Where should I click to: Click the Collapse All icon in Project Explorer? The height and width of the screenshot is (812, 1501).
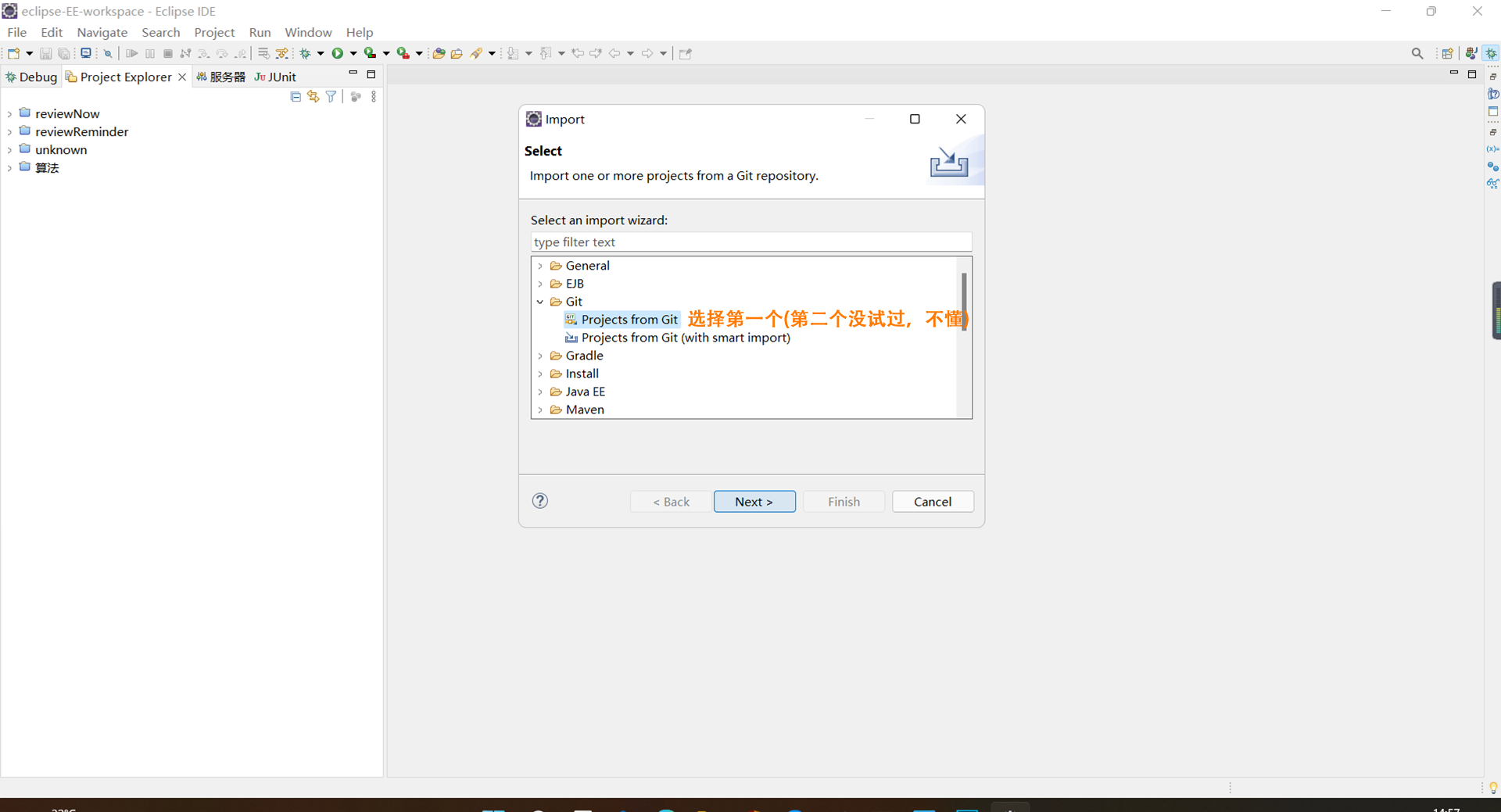(x=296, y=96)
